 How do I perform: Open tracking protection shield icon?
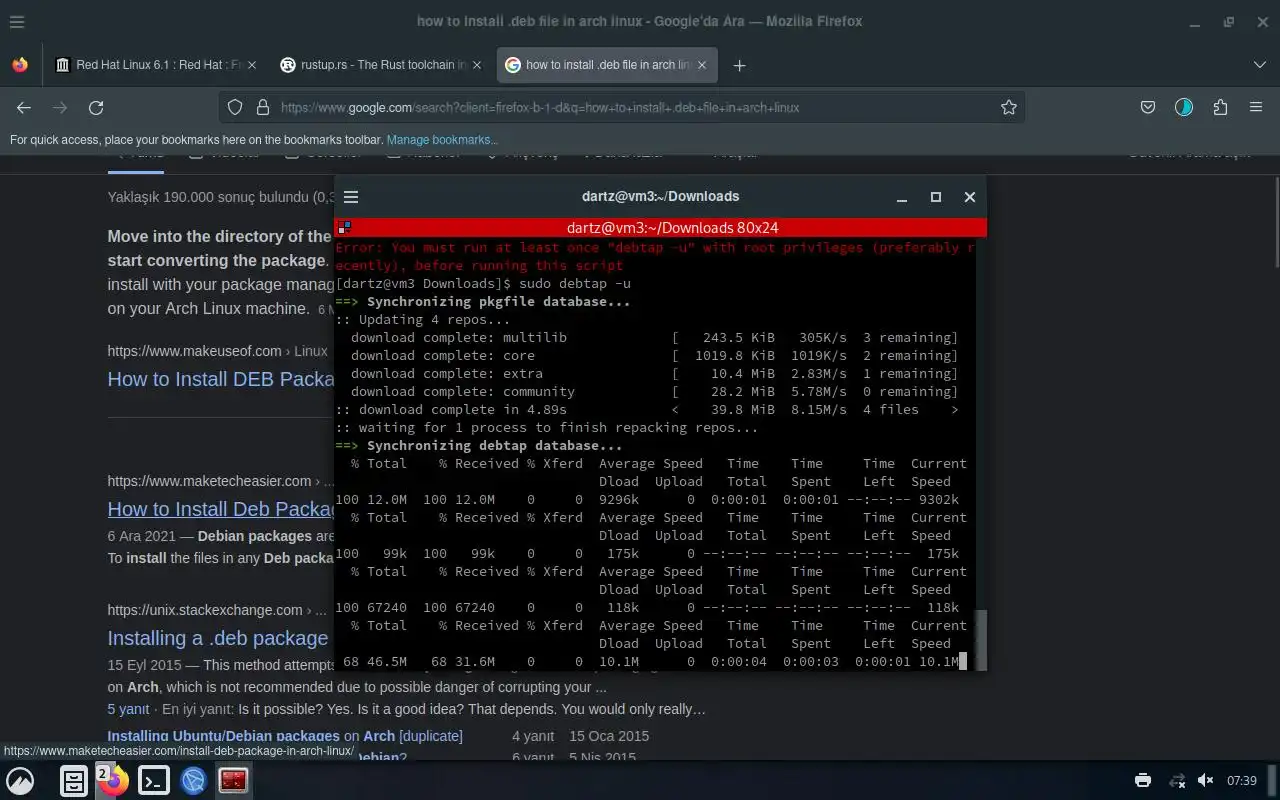tap(235, 107)
